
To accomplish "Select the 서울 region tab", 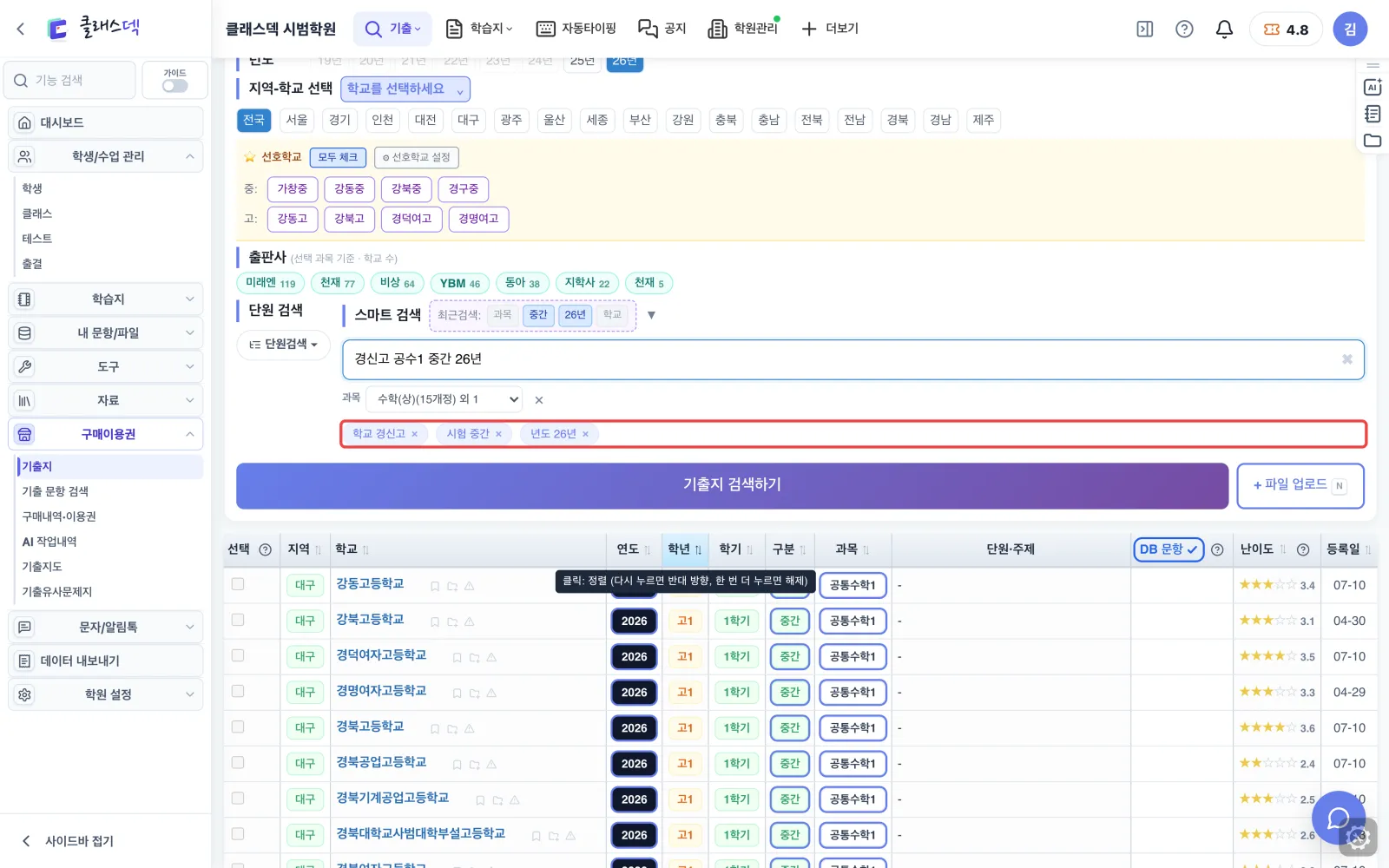I will [297, 120].
